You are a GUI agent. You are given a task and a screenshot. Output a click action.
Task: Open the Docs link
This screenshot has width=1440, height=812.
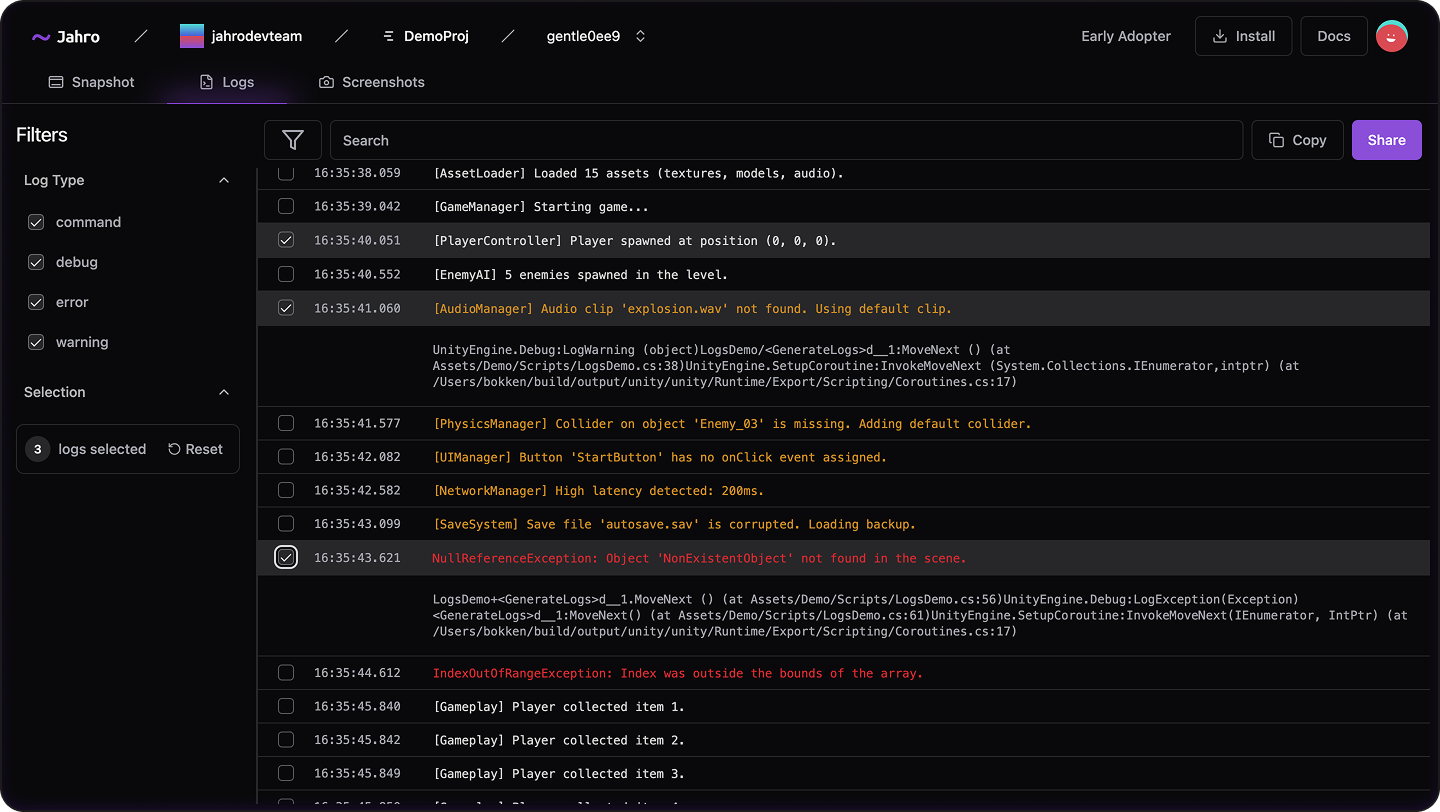[x=1334, y=36]
